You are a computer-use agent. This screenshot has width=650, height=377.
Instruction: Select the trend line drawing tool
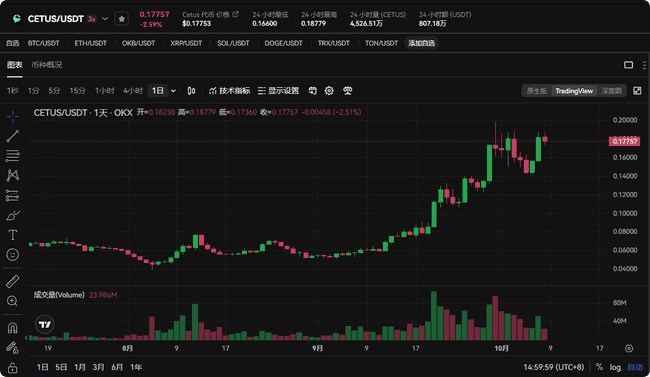tap(12, 136)
